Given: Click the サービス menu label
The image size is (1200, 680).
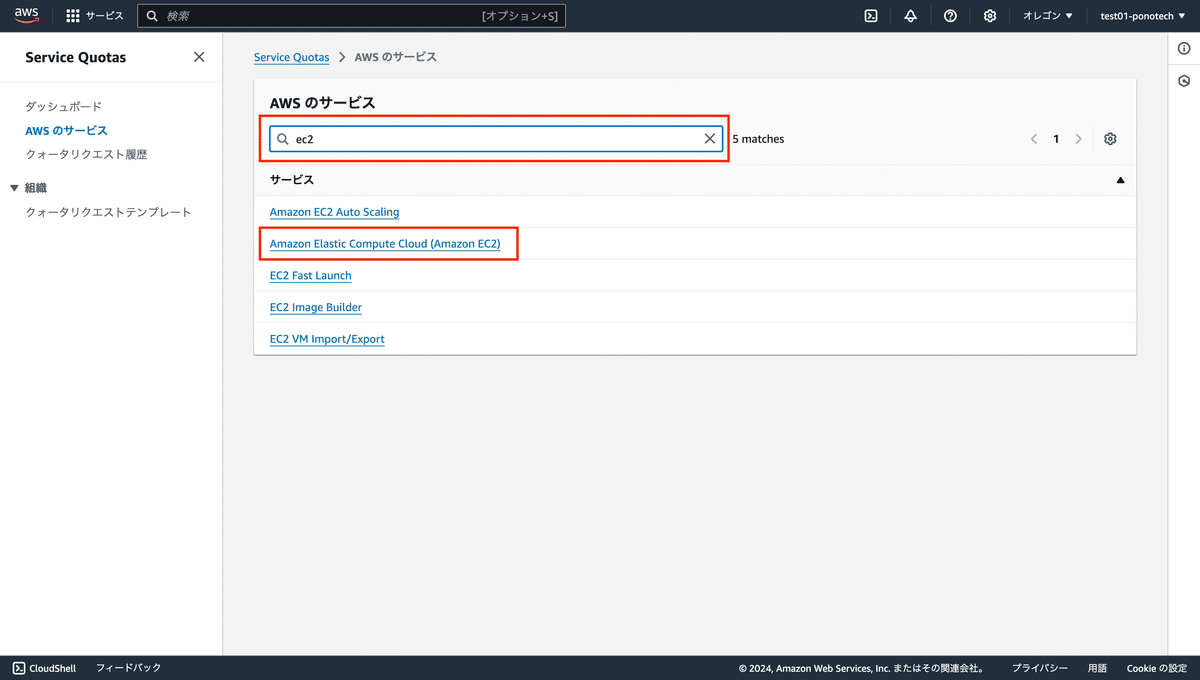Looking at the screenshot, I should (105, 16).
